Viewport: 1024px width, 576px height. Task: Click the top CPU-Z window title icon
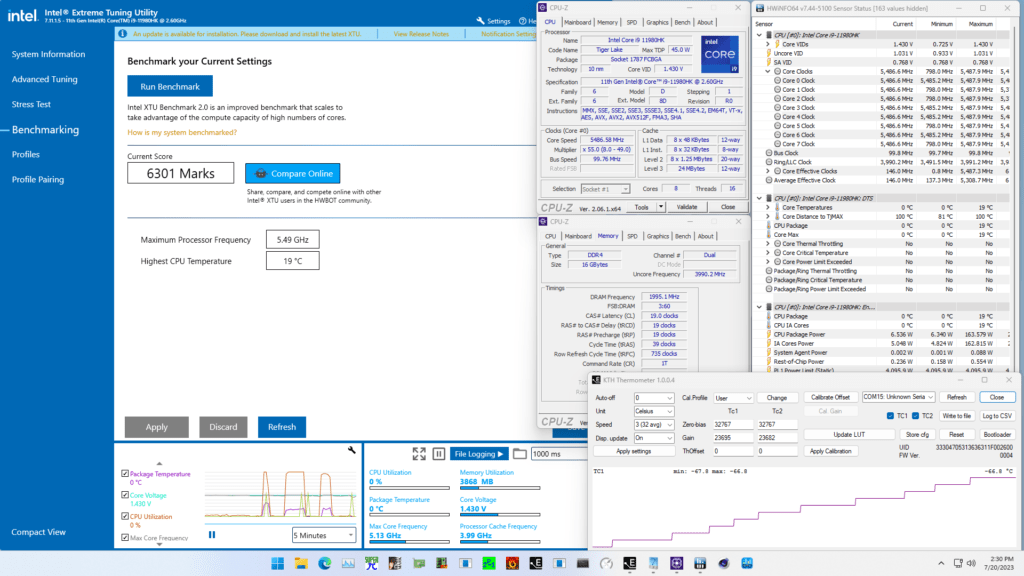pyautogui.click(x=543, y=8)
